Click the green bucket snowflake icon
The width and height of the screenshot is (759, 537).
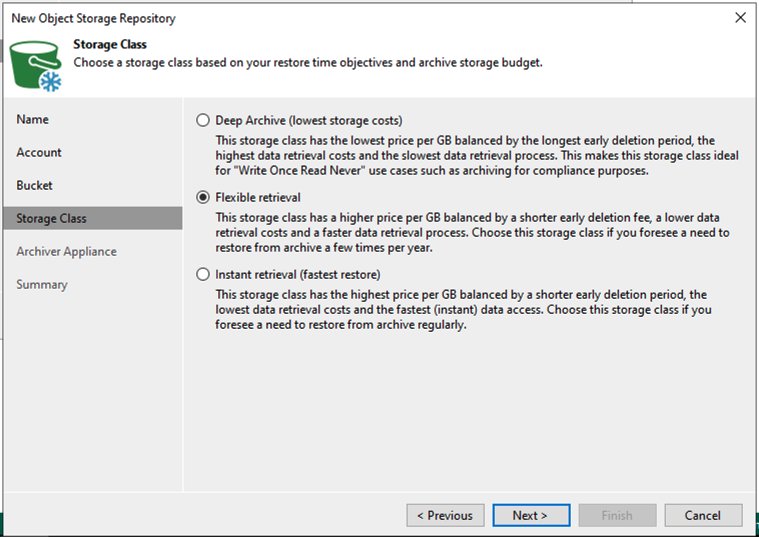click(36, 66)
